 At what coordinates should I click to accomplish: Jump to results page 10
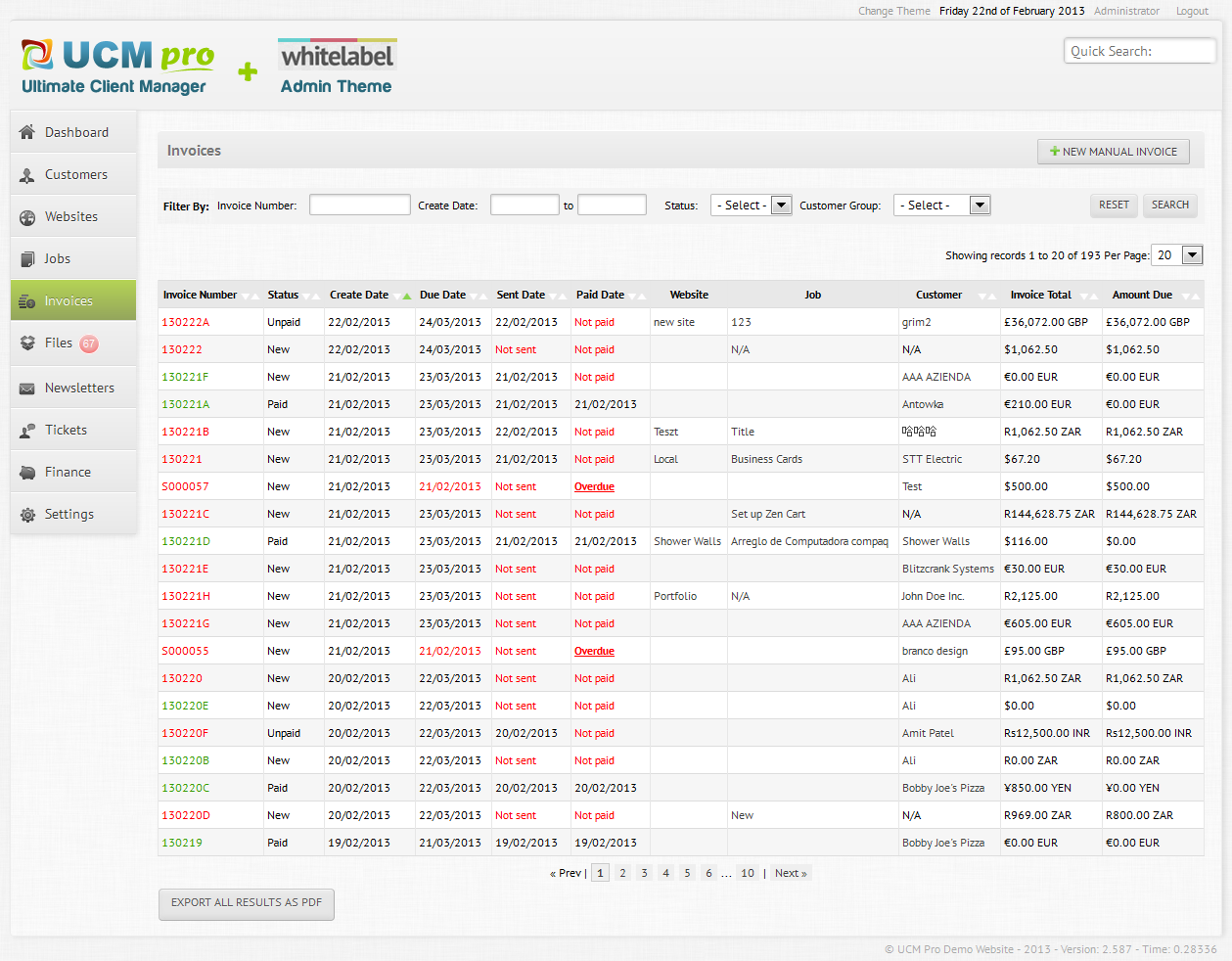click(x=748, y=873)
